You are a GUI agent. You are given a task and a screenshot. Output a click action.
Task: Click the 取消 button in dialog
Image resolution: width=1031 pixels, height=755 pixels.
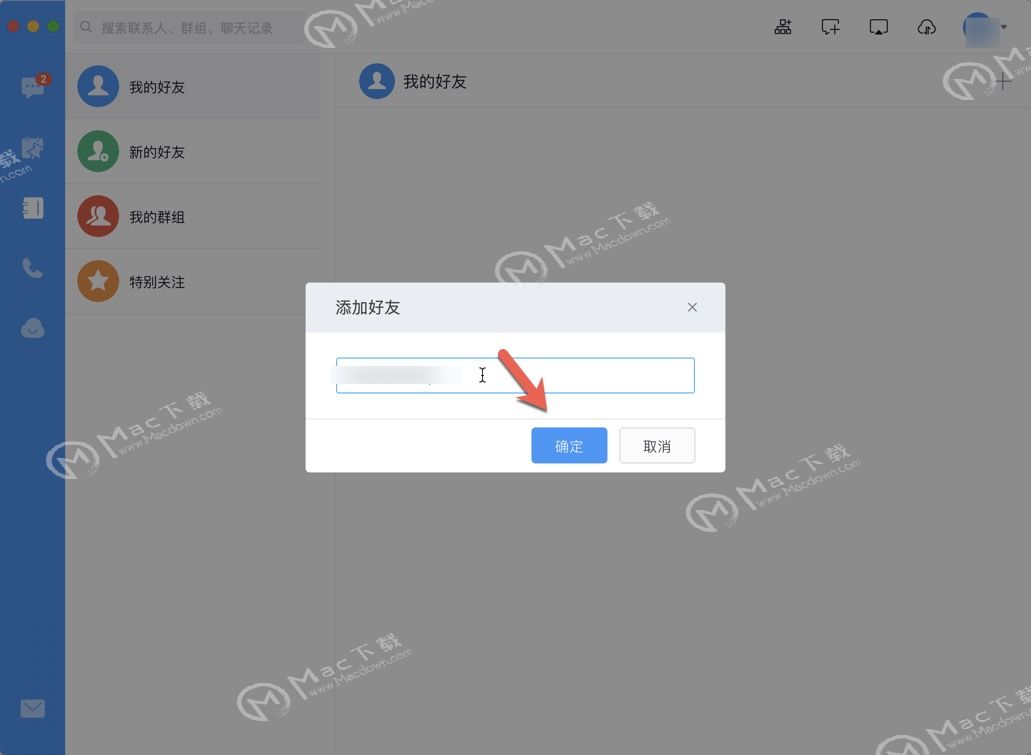[657, 446]
